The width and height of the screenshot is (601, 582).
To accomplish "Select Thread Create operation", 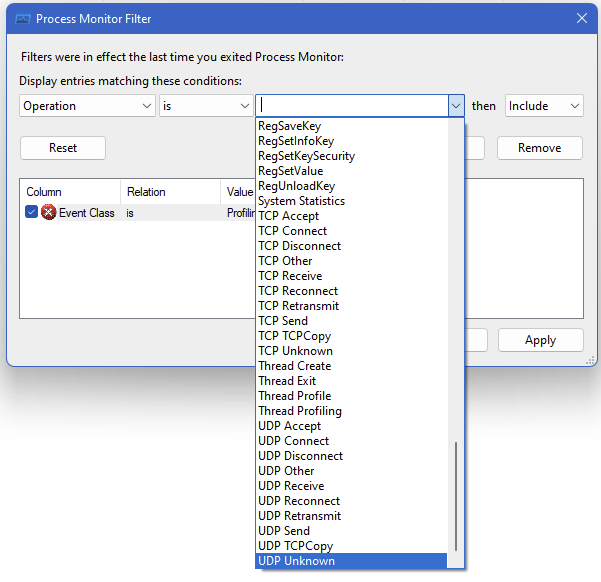I will [351, 365].
